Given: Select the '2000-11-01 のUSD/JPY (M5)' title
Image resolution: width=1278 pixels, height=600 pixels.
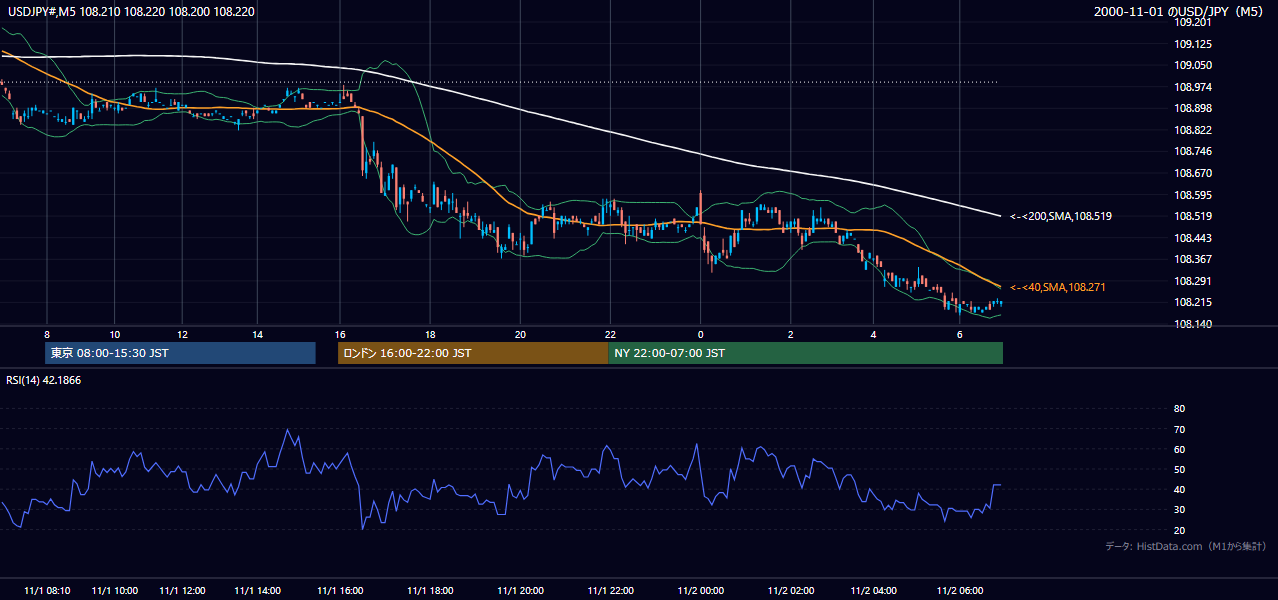Looking at the screenshot, I should (x=1180, y=11).
